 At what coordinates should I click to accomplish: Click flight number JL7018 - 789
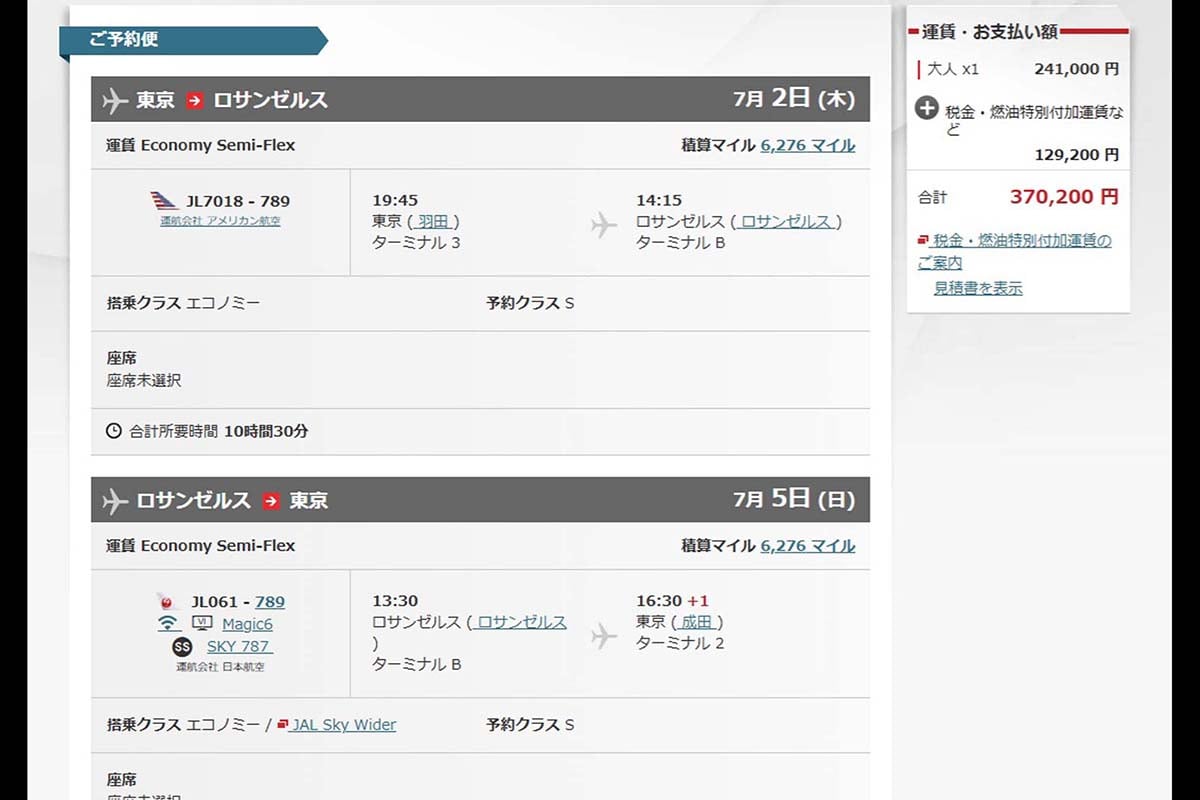pos(238,201)
